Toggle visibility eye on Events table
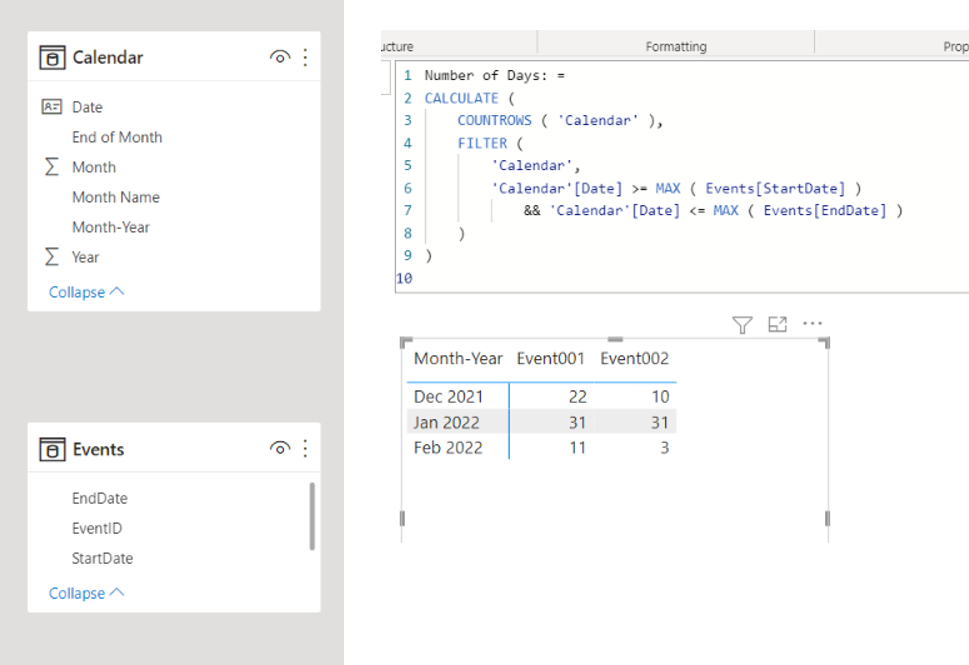The height and width of the screenshot is (665, 969). (x=280, y=448)
